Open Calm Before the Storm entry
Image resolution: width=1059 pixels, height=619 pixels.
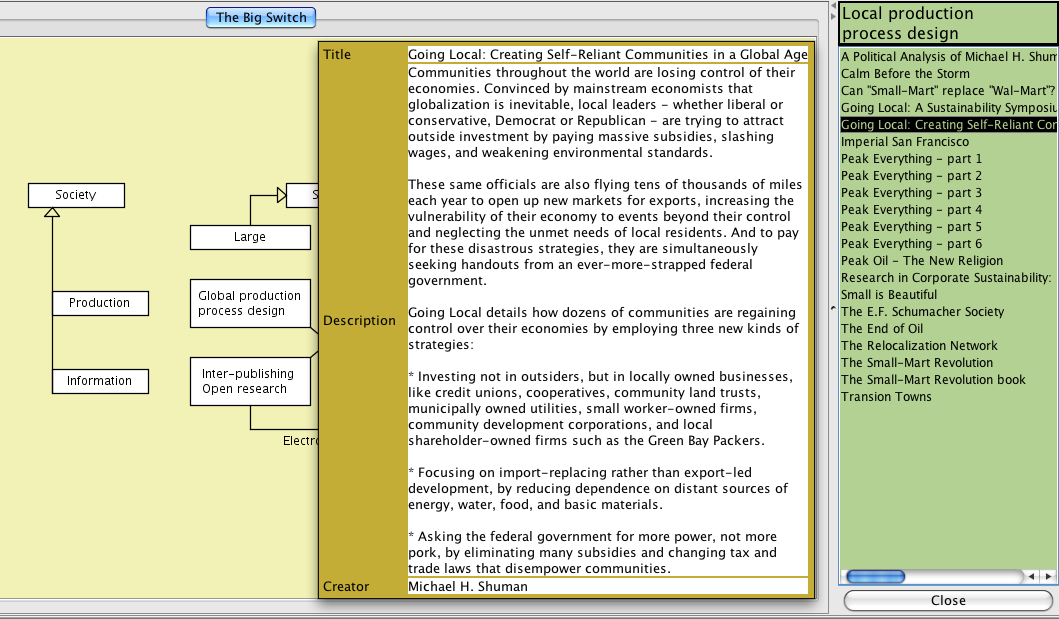tap(905, 74)
